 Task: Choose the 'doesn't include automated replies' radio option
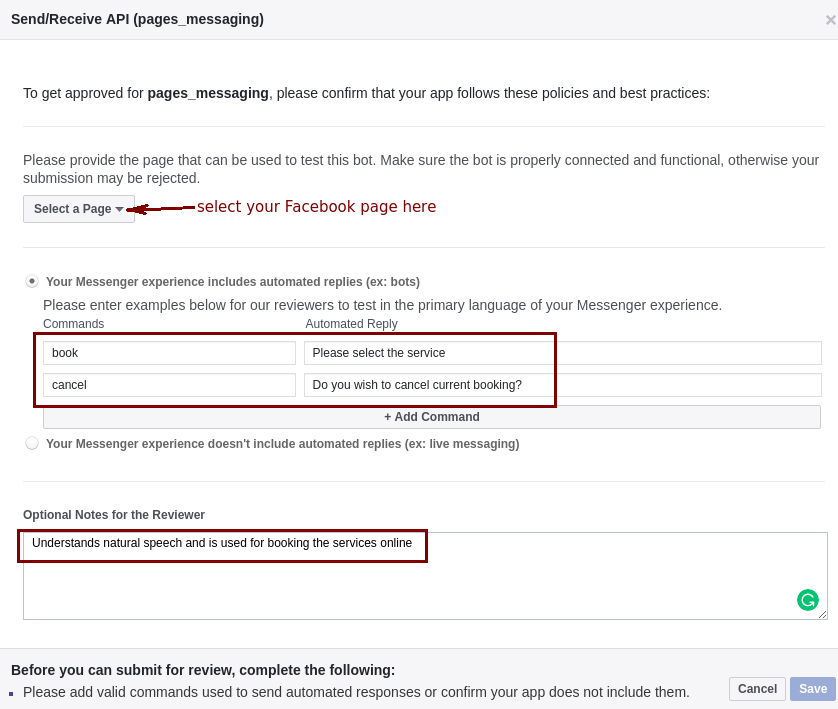click(x=32, y=443)
